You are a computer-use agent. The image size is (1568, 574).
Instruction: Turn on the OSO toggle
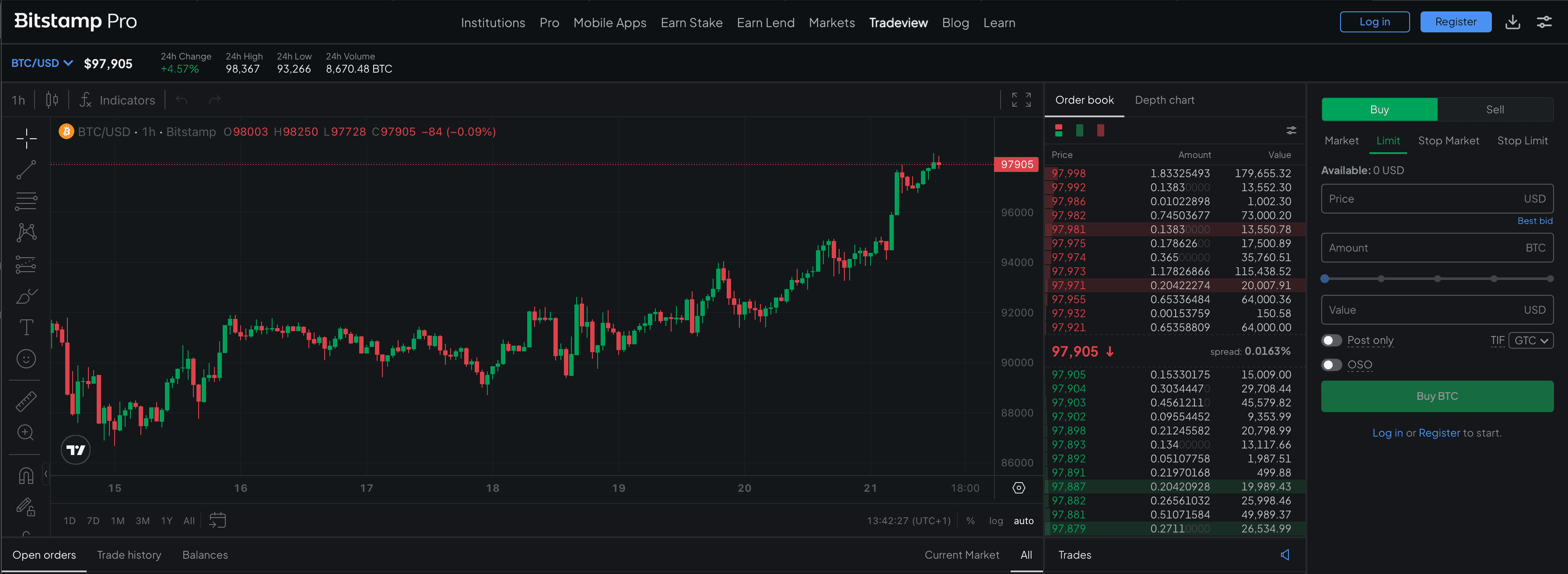1331,364
